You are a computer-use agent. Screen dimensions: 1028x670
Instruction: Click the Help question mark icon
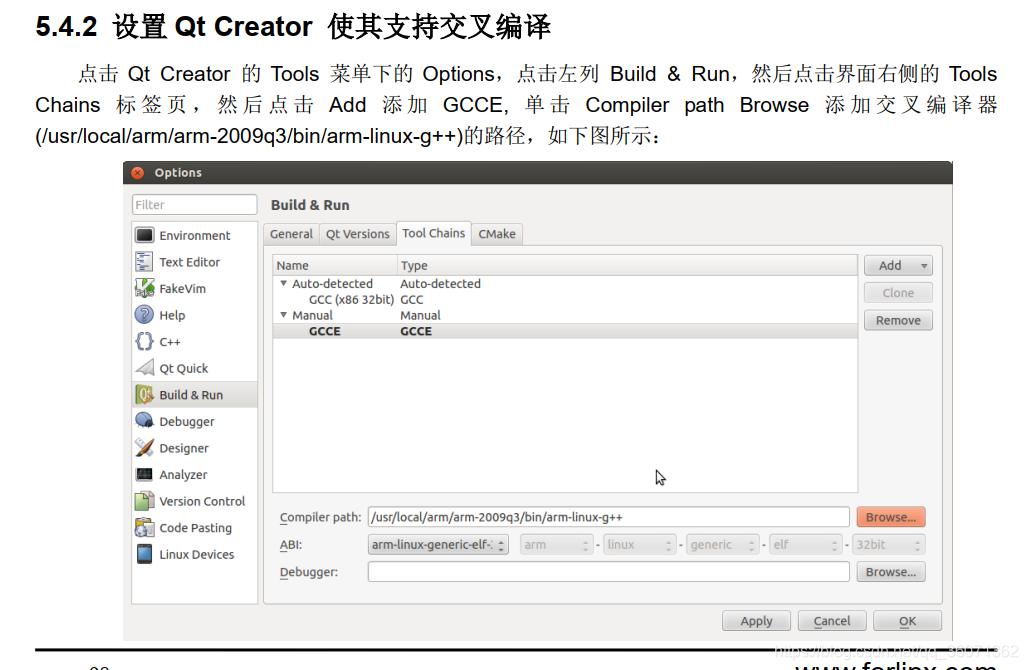coord(144,315)
